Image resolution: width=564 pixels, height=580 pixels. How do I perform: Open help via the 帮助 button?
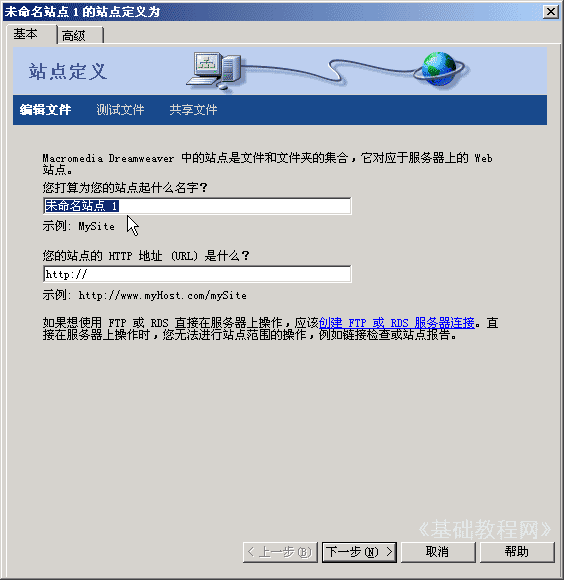point(517,552)
